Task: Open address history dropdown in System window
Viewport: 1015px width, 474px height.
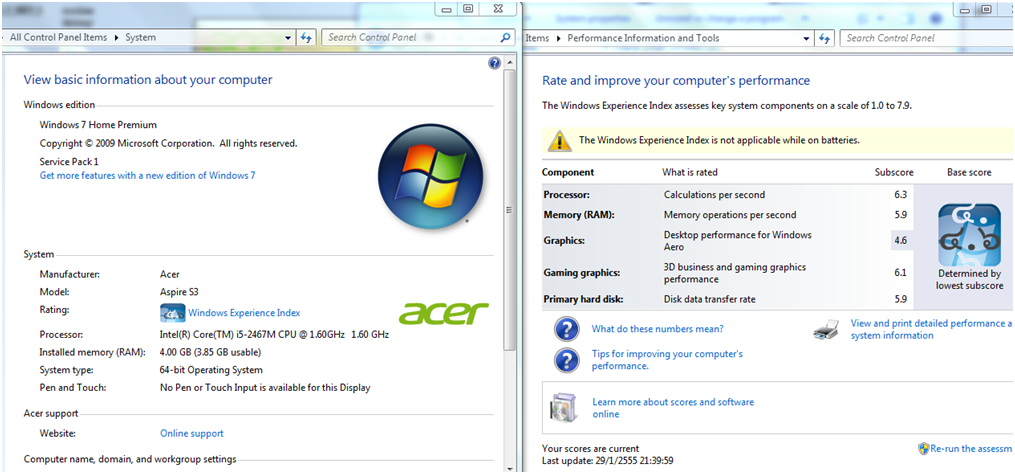Action: 289,38
